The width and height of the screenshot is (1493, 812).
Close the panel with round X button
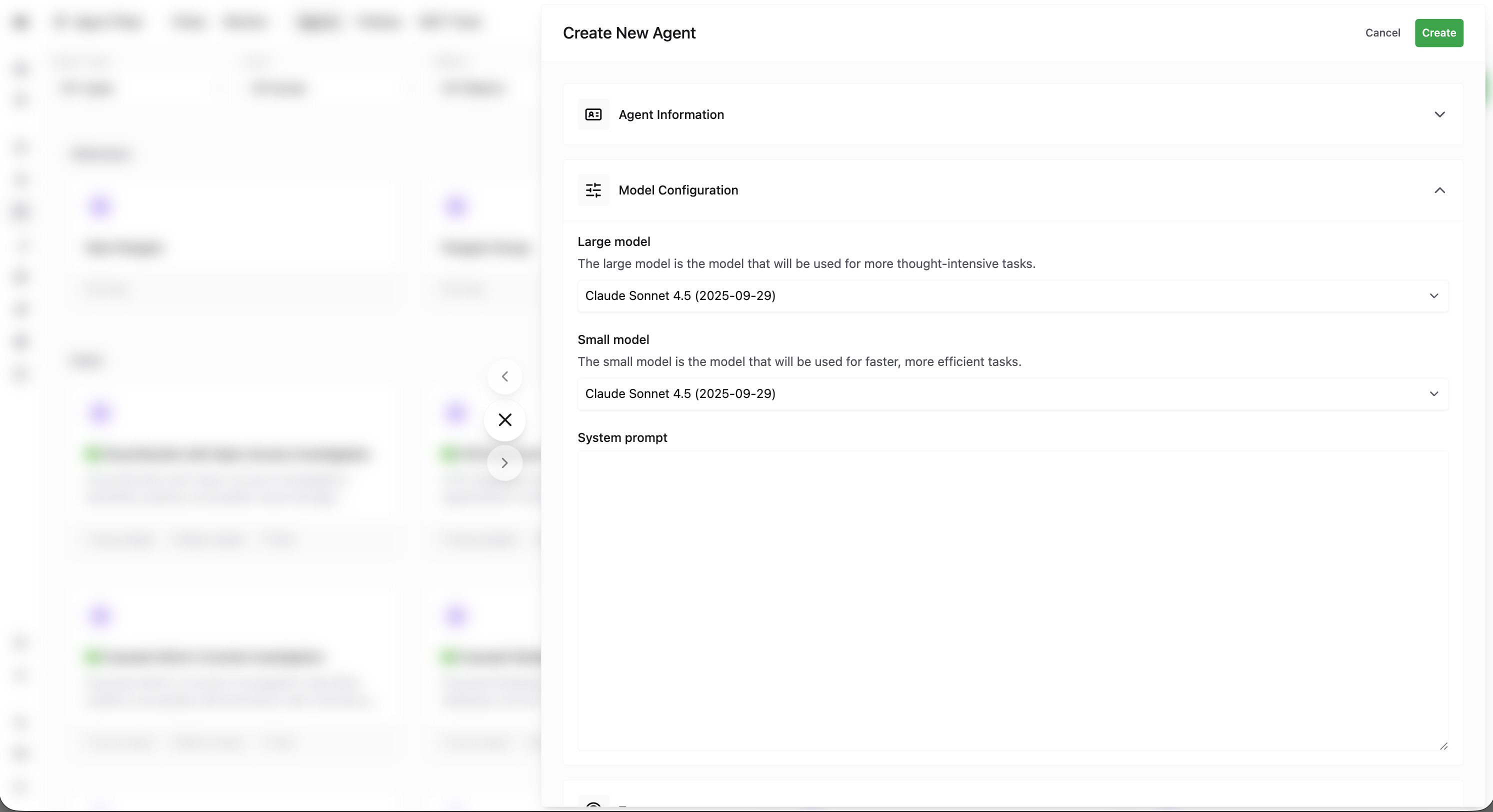tap(505, 420)
